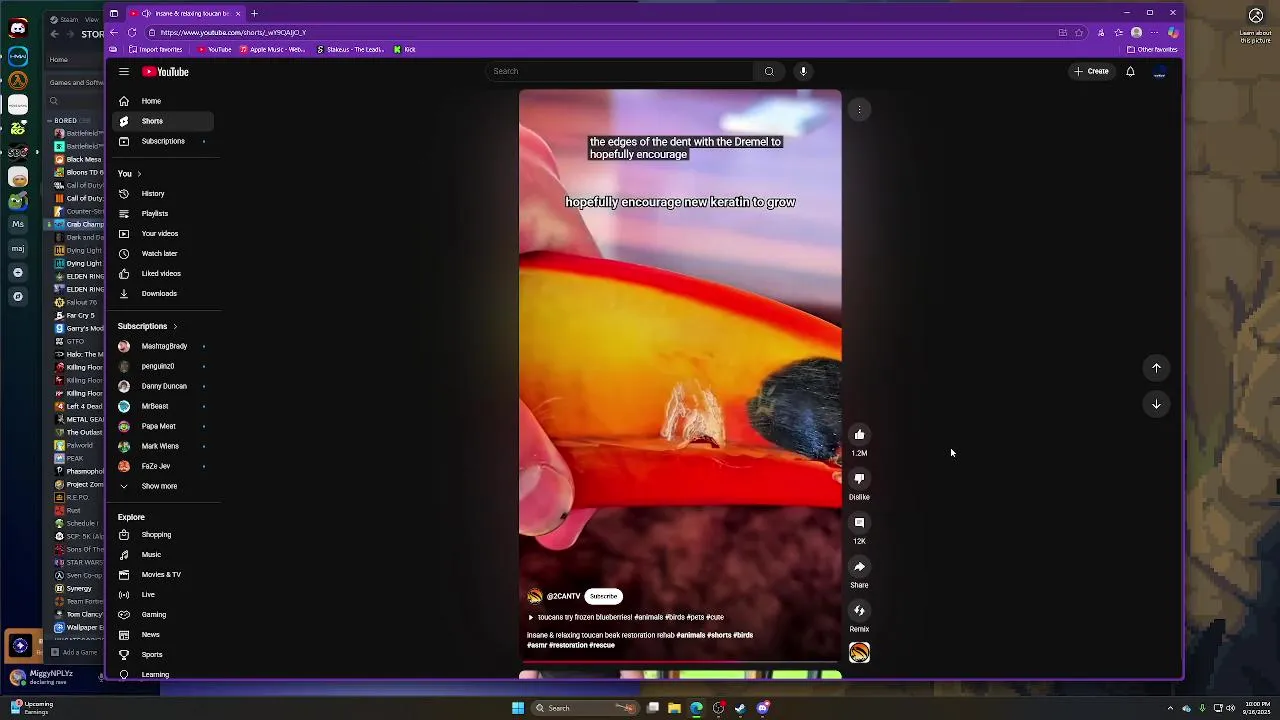Open the Other favorites folder

coord(1152,49)
